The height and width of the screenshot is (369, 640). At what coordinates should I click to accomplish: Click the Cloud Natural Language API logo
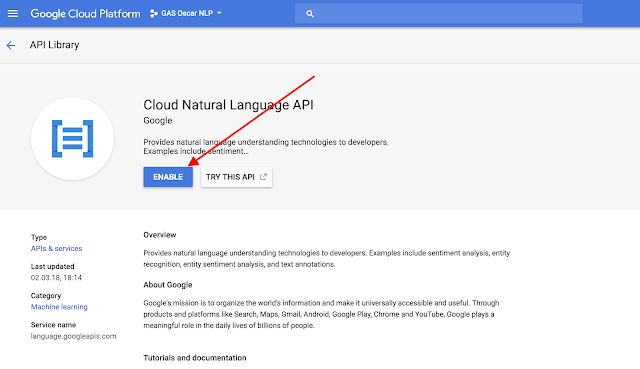pos(73,139)
